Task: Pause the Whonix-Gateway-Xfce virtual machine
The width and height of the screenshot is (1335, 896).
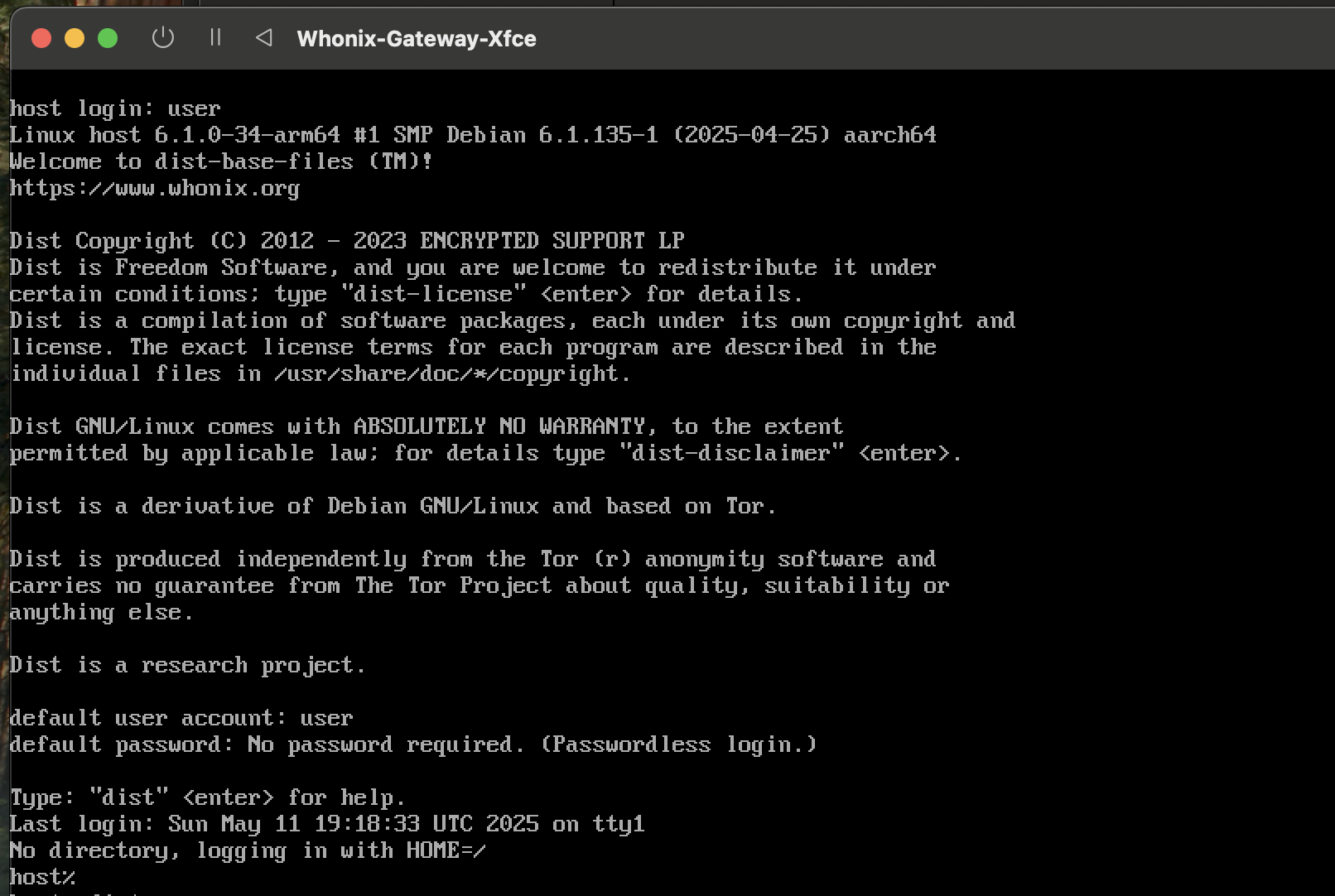Action: click(215, 37)
